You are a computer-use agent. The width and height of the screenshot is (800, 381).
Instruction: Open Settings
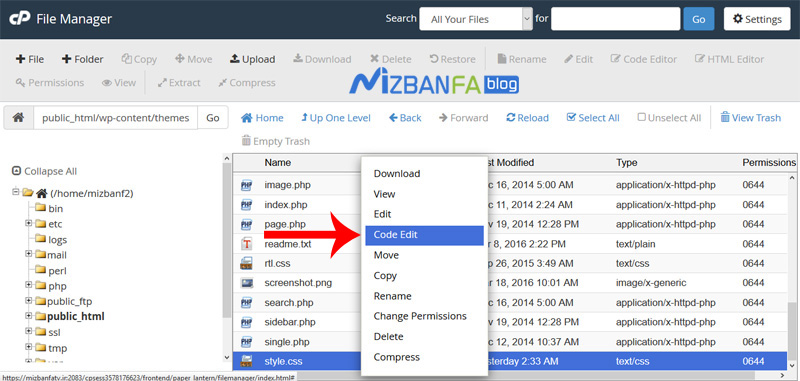tap(757, 19)
